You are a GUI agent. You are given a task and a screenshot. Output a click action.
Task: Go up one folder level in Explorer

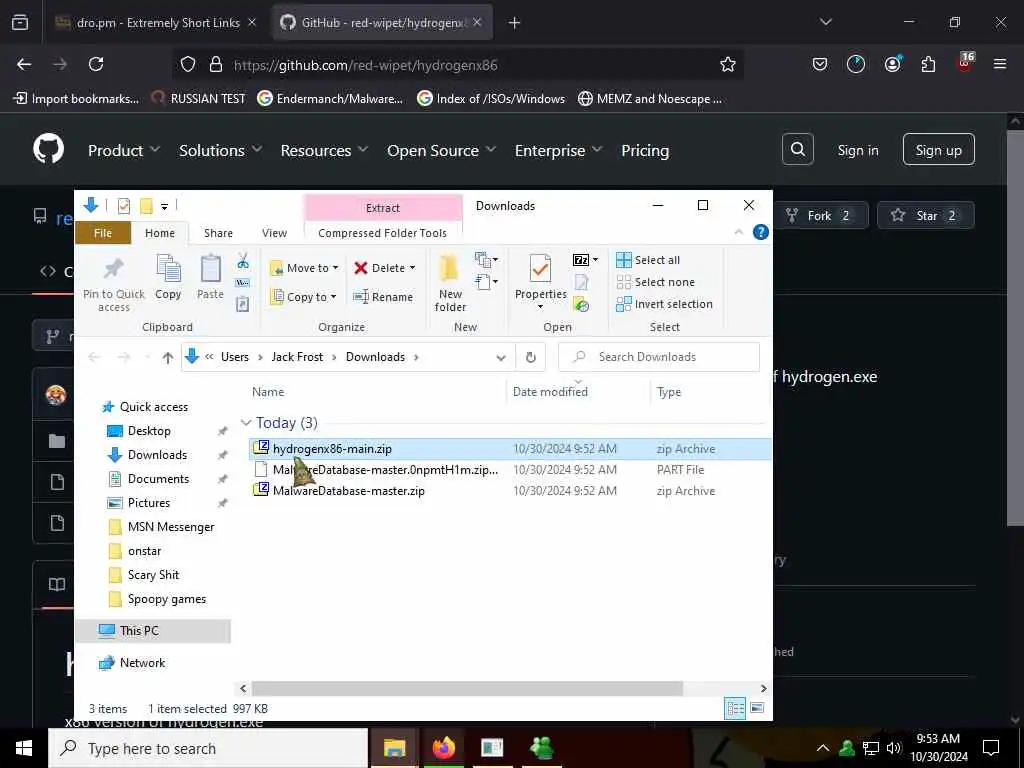coord(168,357)
